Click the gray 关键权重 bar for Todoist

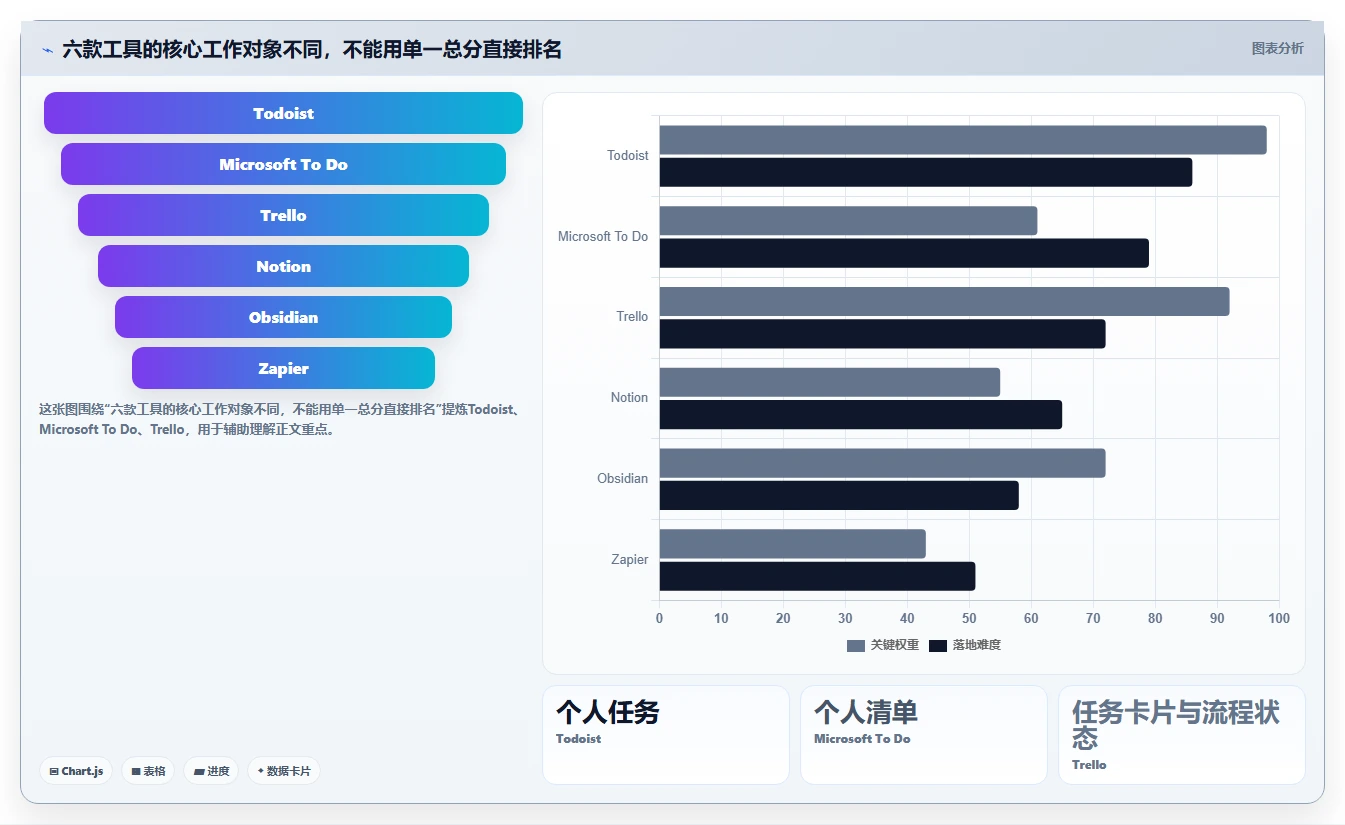click(x=962, y=140)
